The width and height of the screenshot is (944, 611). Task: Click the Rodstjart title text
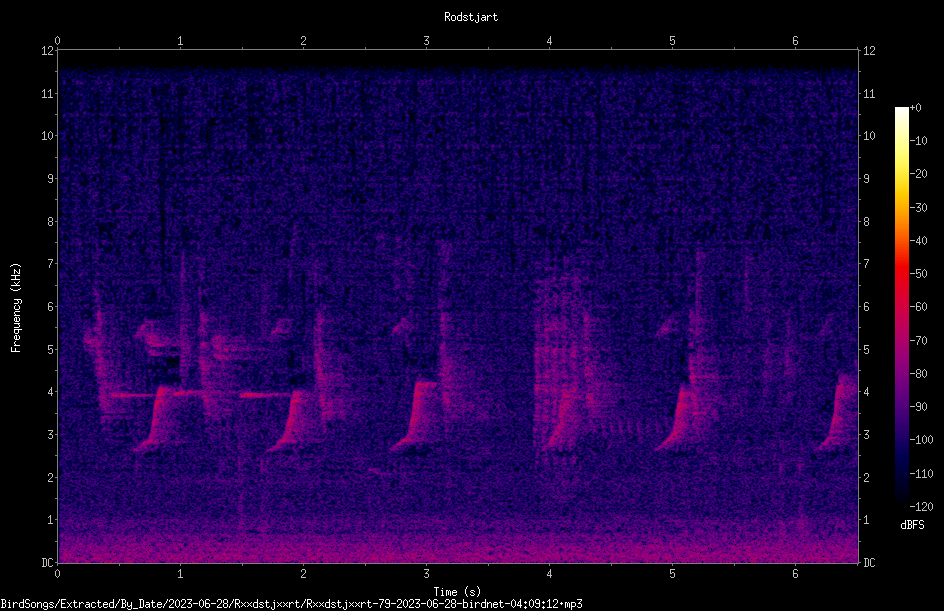[471, 17]
